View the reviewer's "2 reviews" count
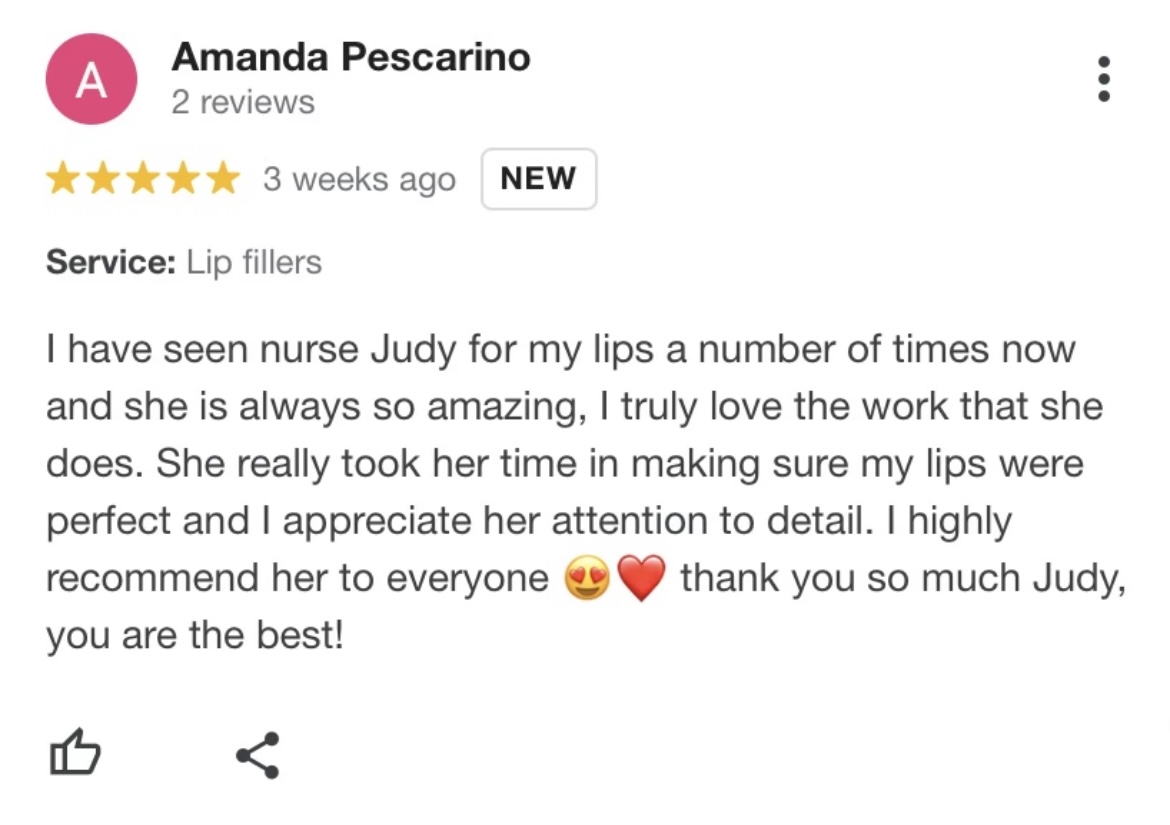 point(243,102)
